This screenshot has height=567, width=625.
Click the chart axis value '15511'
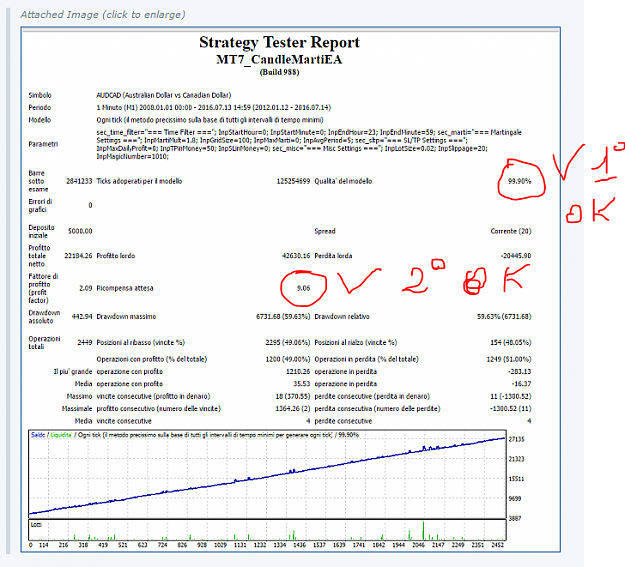(x=516, y=479)
